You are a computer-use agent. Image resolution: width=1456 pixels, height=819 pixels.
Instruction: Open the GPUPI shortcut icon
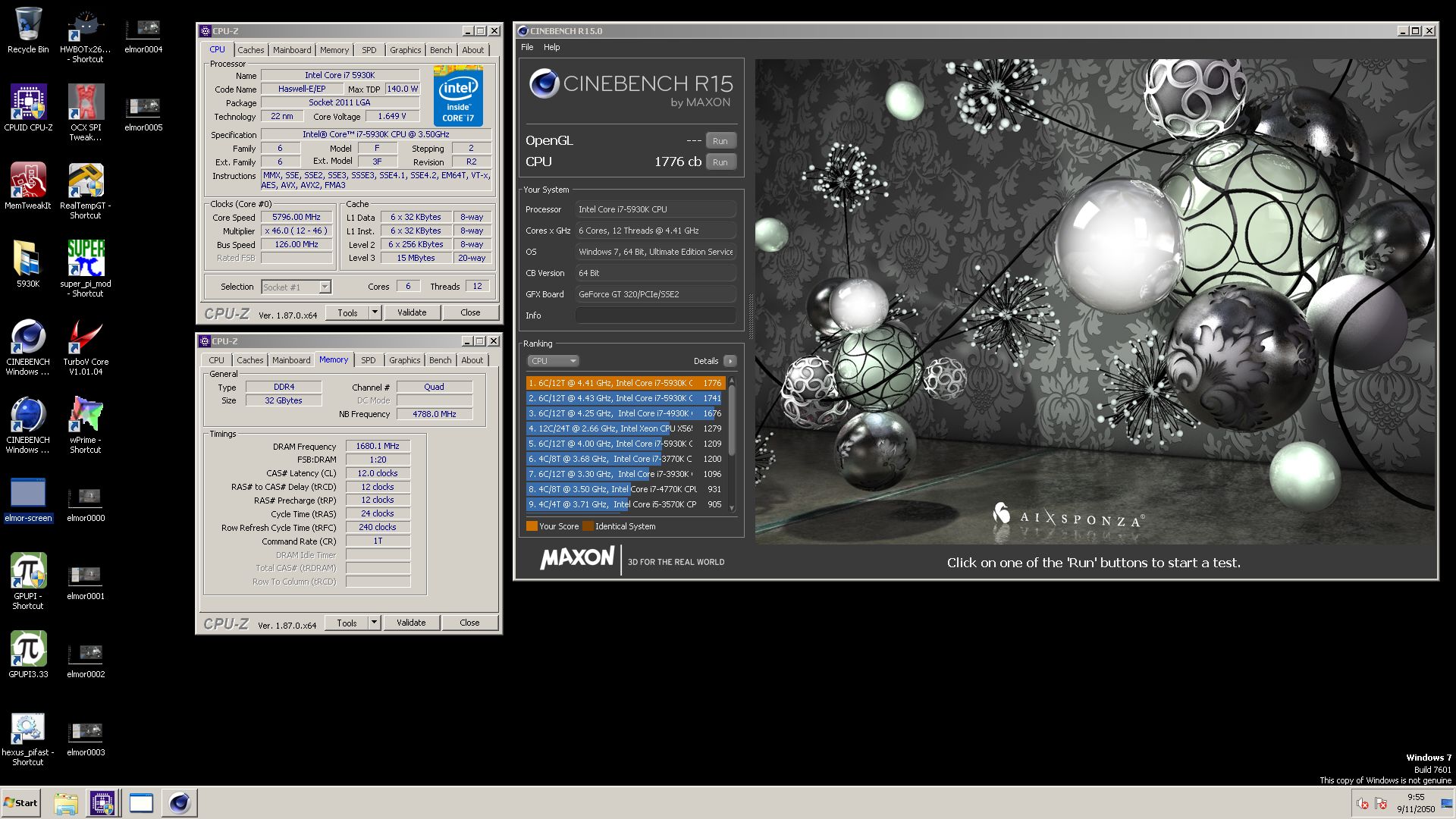pos(28,582)
